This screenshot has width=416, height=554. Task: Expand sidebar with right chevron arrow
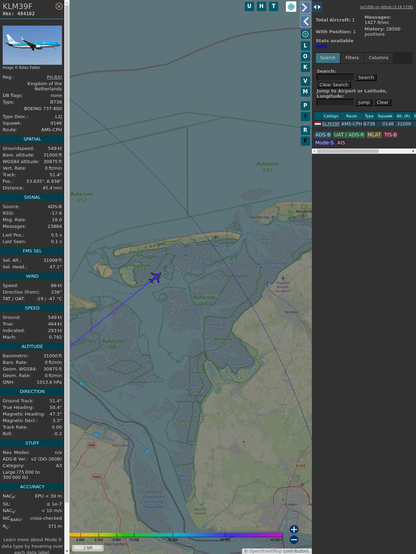(x=305, y=7)
